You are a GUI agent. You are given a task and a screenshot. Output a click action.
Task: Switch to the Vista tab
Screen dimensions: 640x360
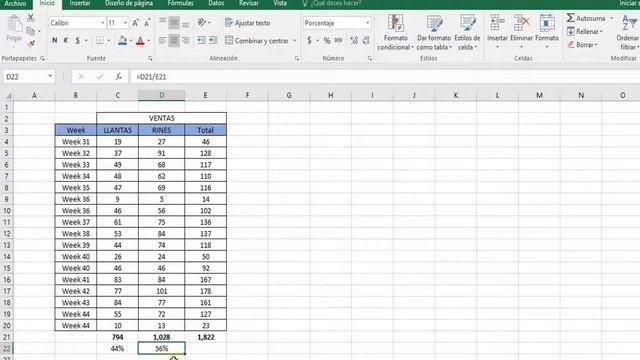[280, 4]
